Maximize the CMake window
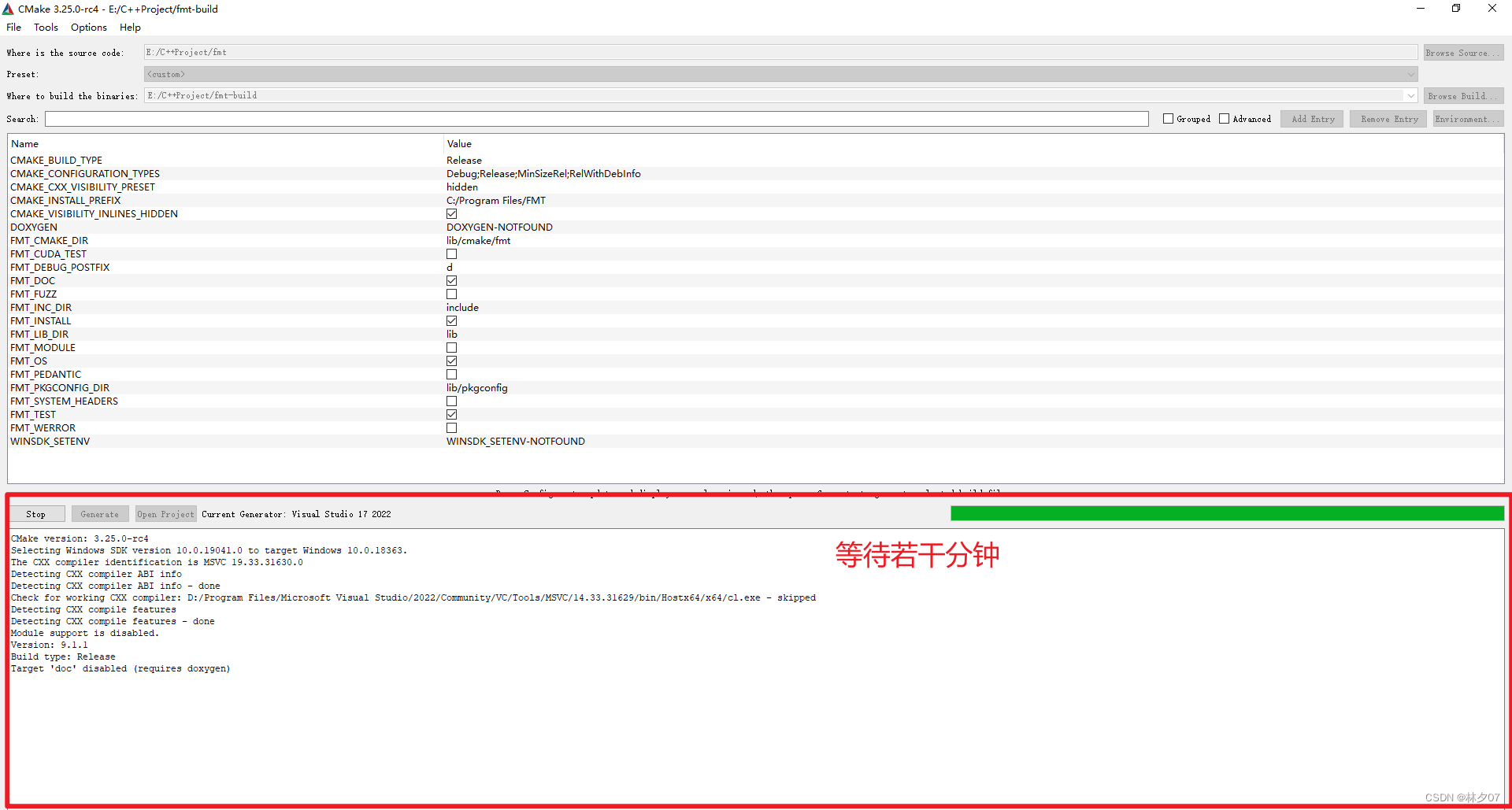 coord(1456,9)
